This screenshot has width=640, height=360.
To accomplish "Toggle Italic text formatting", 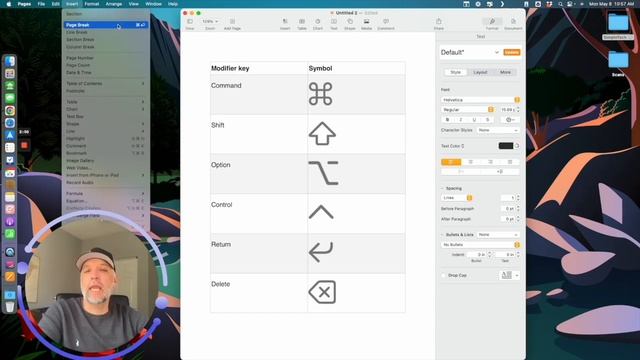I will [x=461, y=120].
